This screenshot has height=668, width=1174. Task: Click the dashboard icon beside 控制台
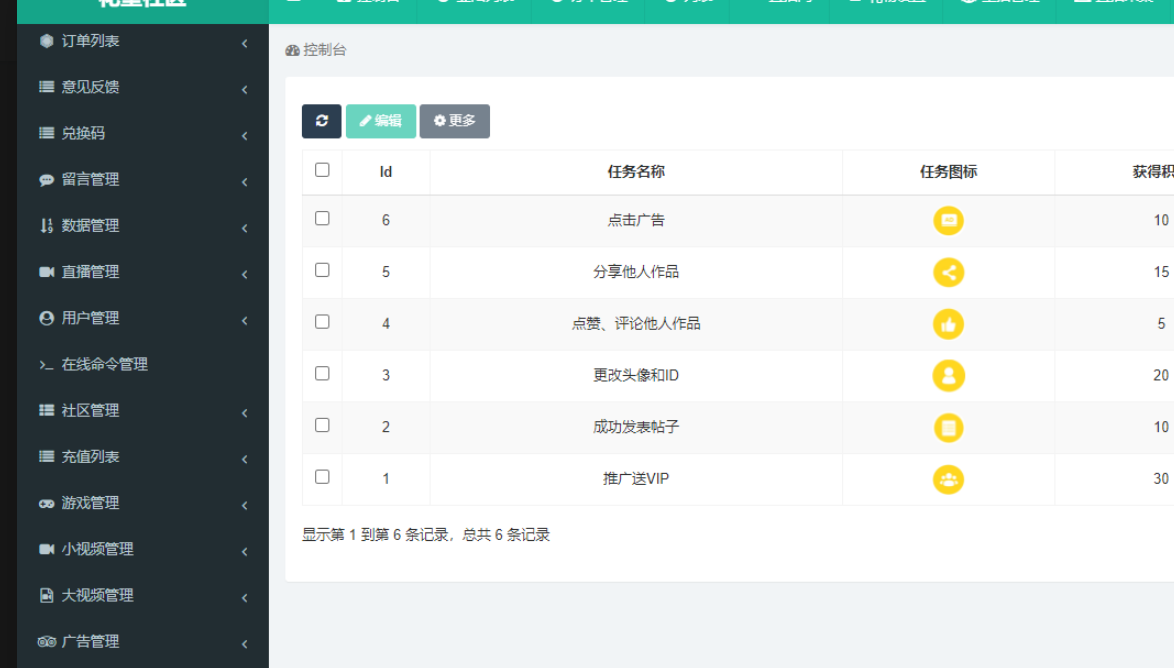292,51
